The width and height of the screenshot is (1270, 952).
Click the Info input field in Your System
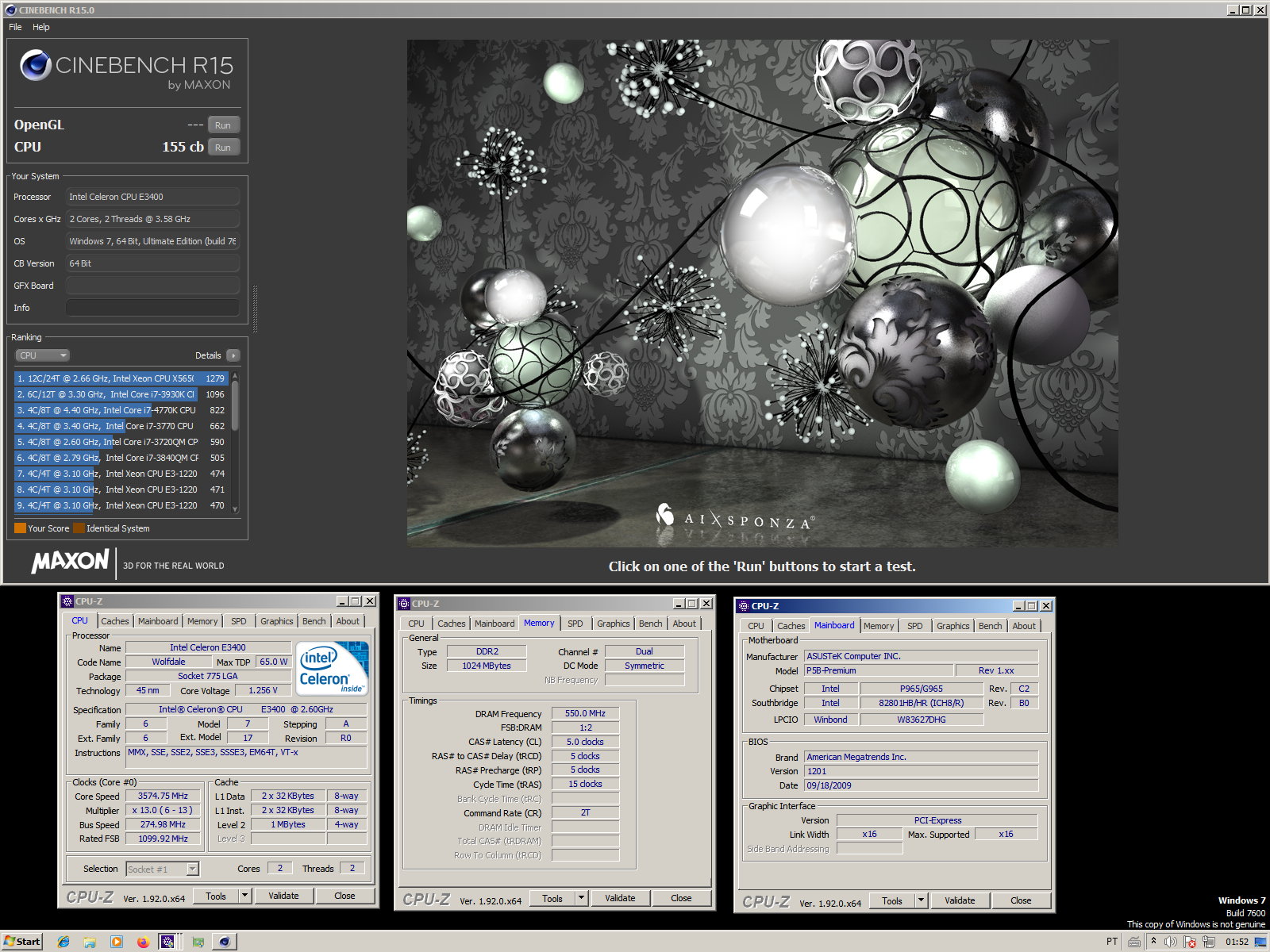152,308
